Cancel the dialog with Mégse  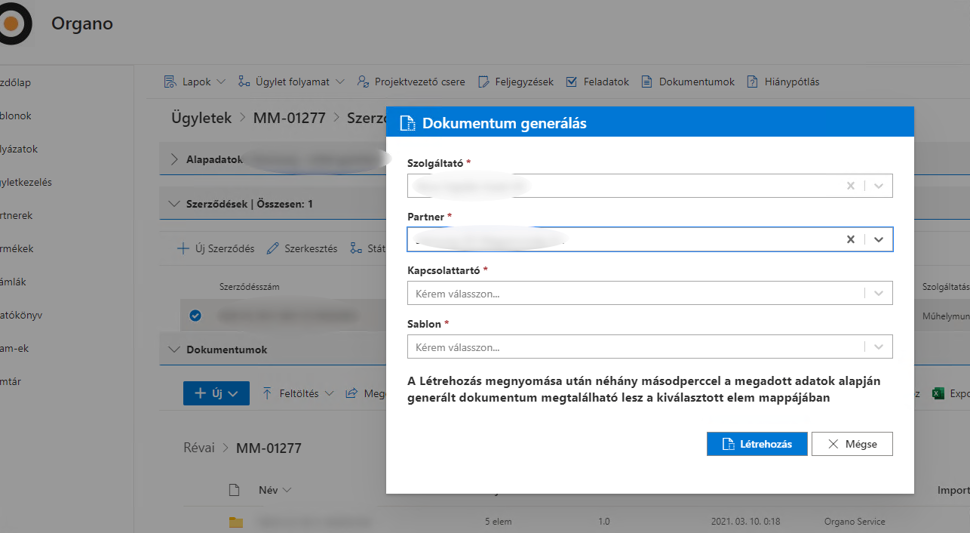pos(851,444)
